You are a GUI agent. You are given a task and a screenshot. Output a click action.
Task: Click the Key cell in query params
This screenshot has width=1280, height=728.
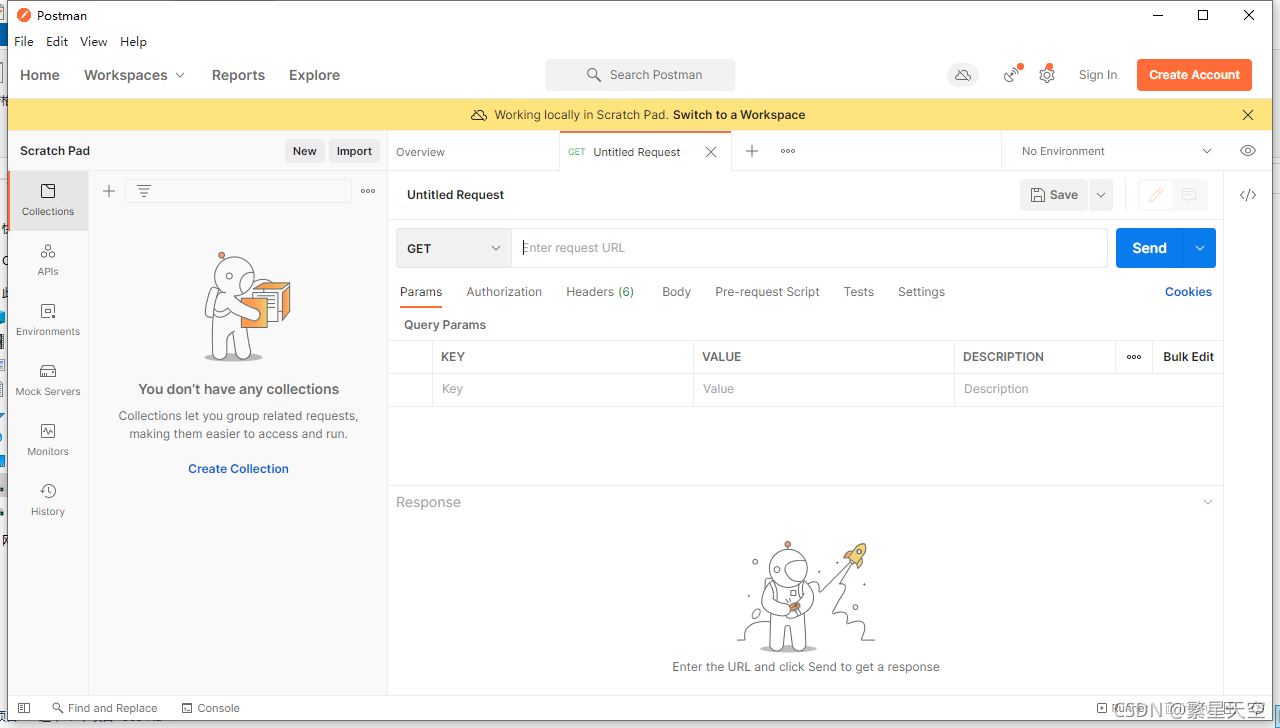click(x=563, y=389)
